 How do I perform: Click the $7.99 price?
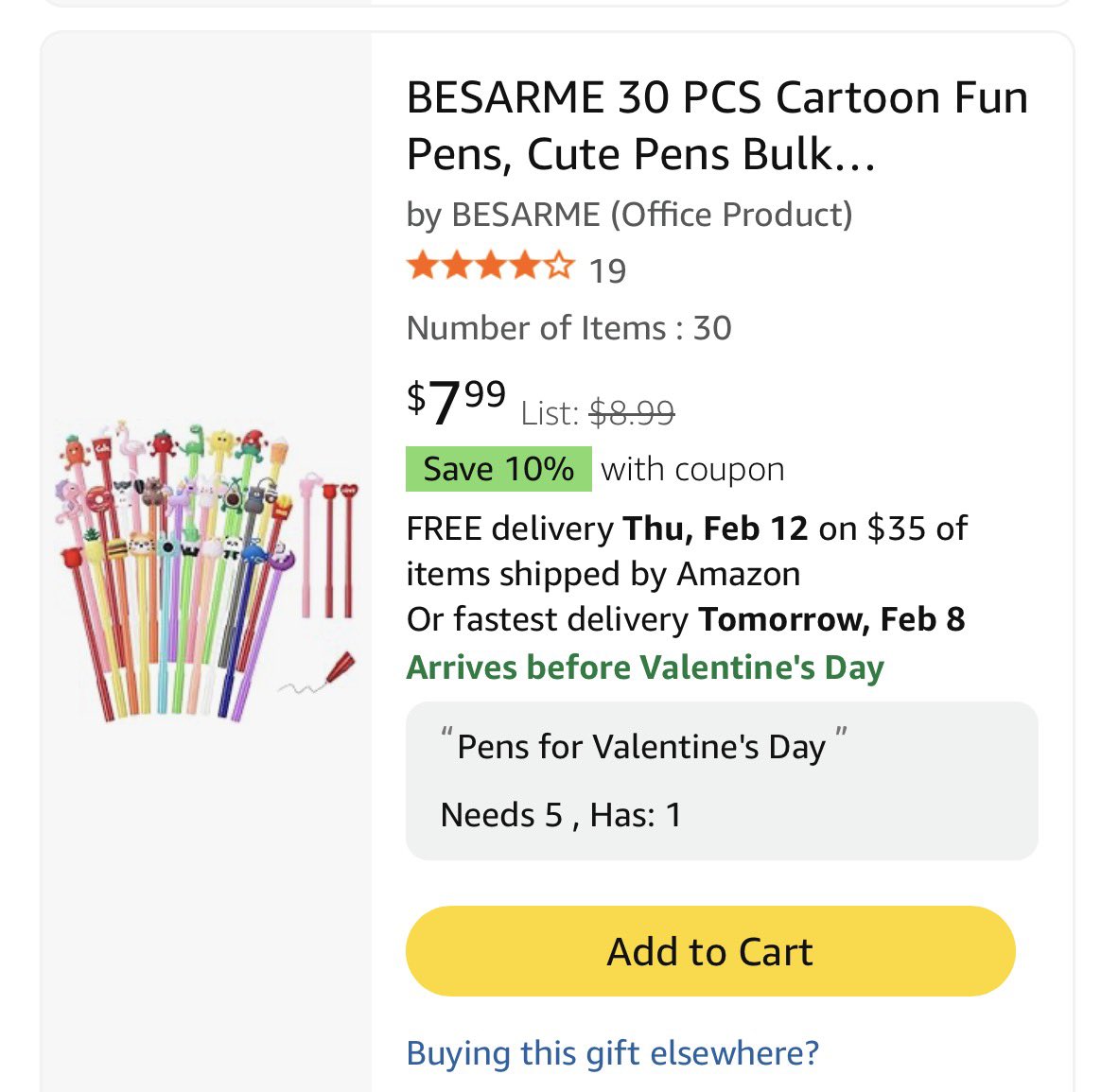tap(457, 401)
